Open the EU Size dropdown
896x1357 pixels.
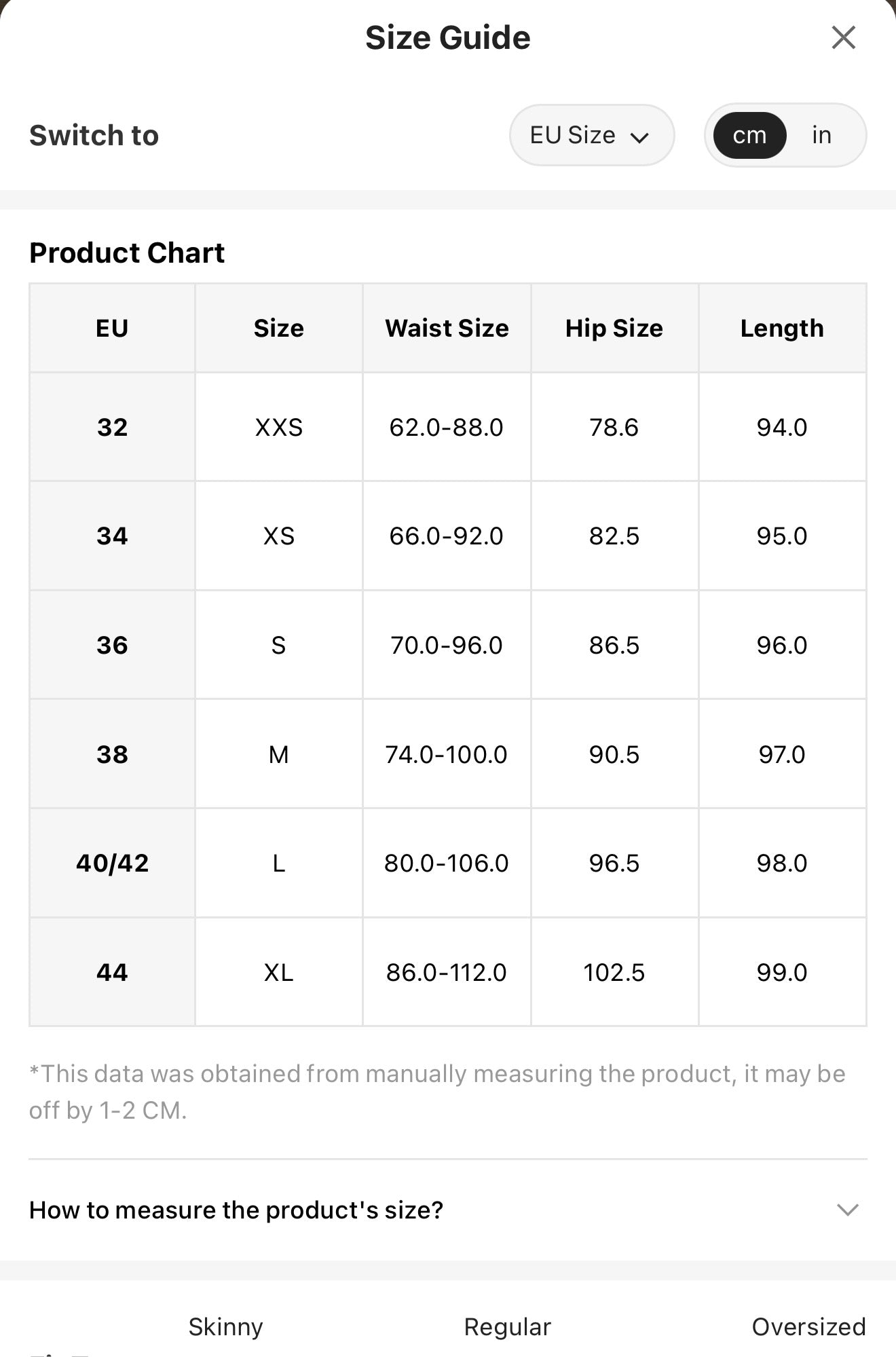(x=591, y=135)
